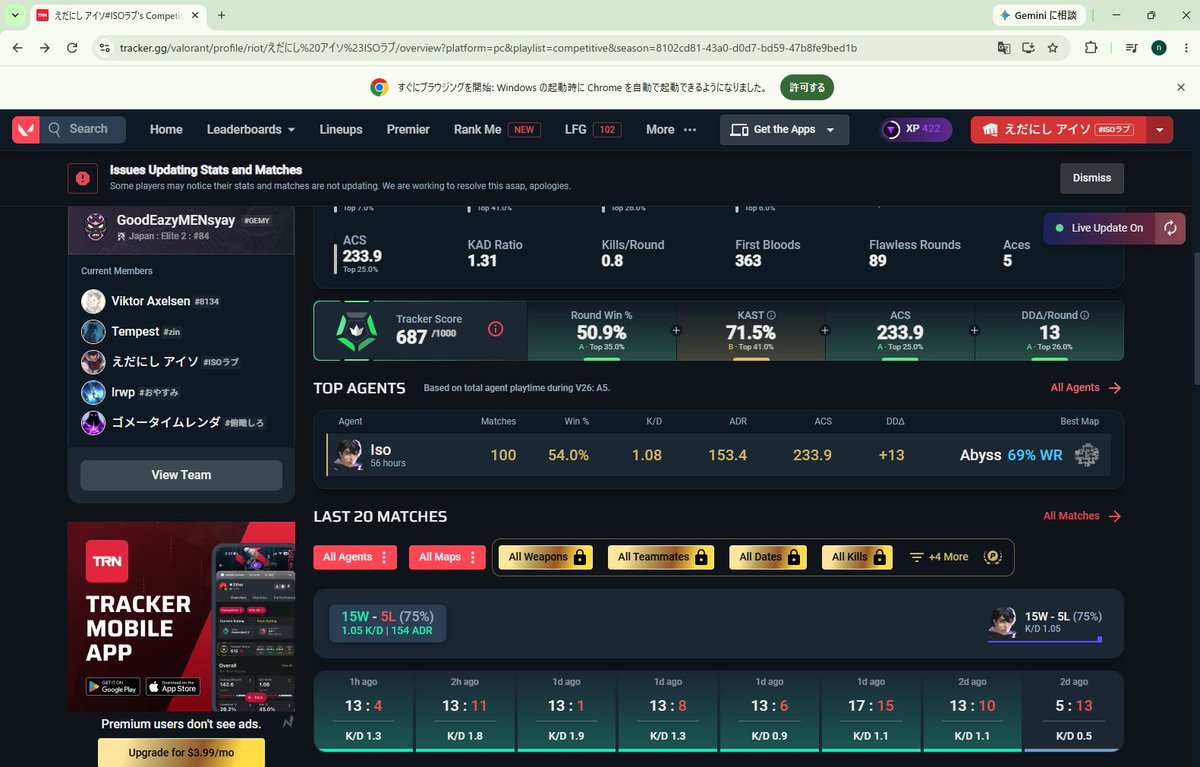Open the 13 : 4 match card from 1h ago

click(x=363, y=711)
